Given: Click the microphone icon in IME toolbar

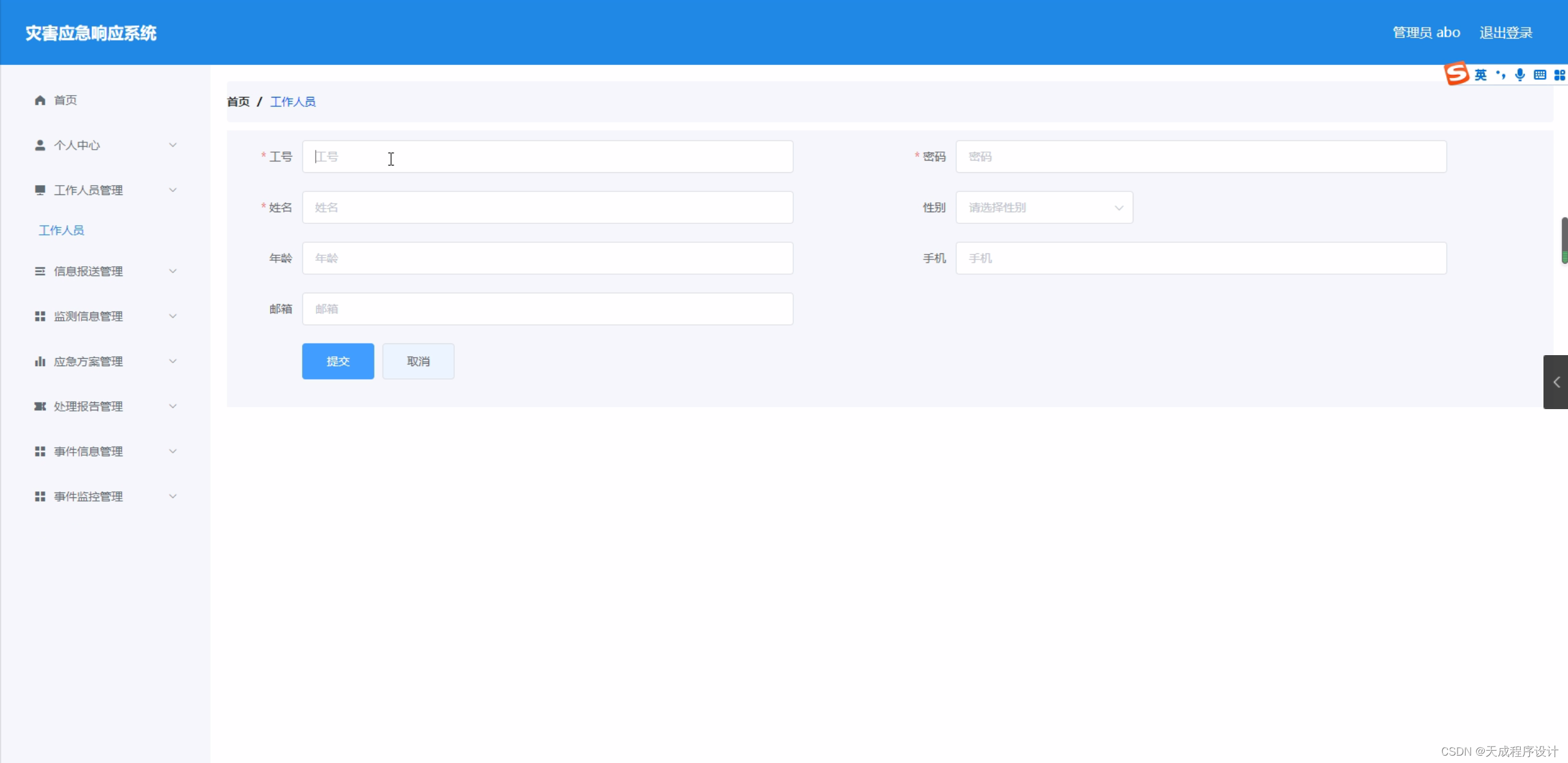Looking at the screenshot, I should (x=1520, y=75).
